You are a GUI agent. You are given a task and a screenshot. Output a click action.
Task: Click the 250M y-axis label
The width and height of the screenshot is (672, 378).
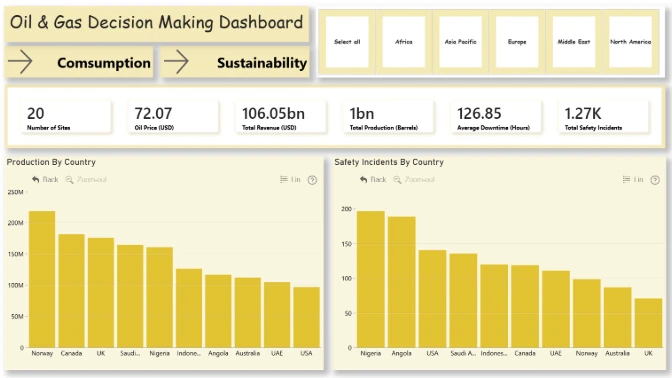[15, 192]
